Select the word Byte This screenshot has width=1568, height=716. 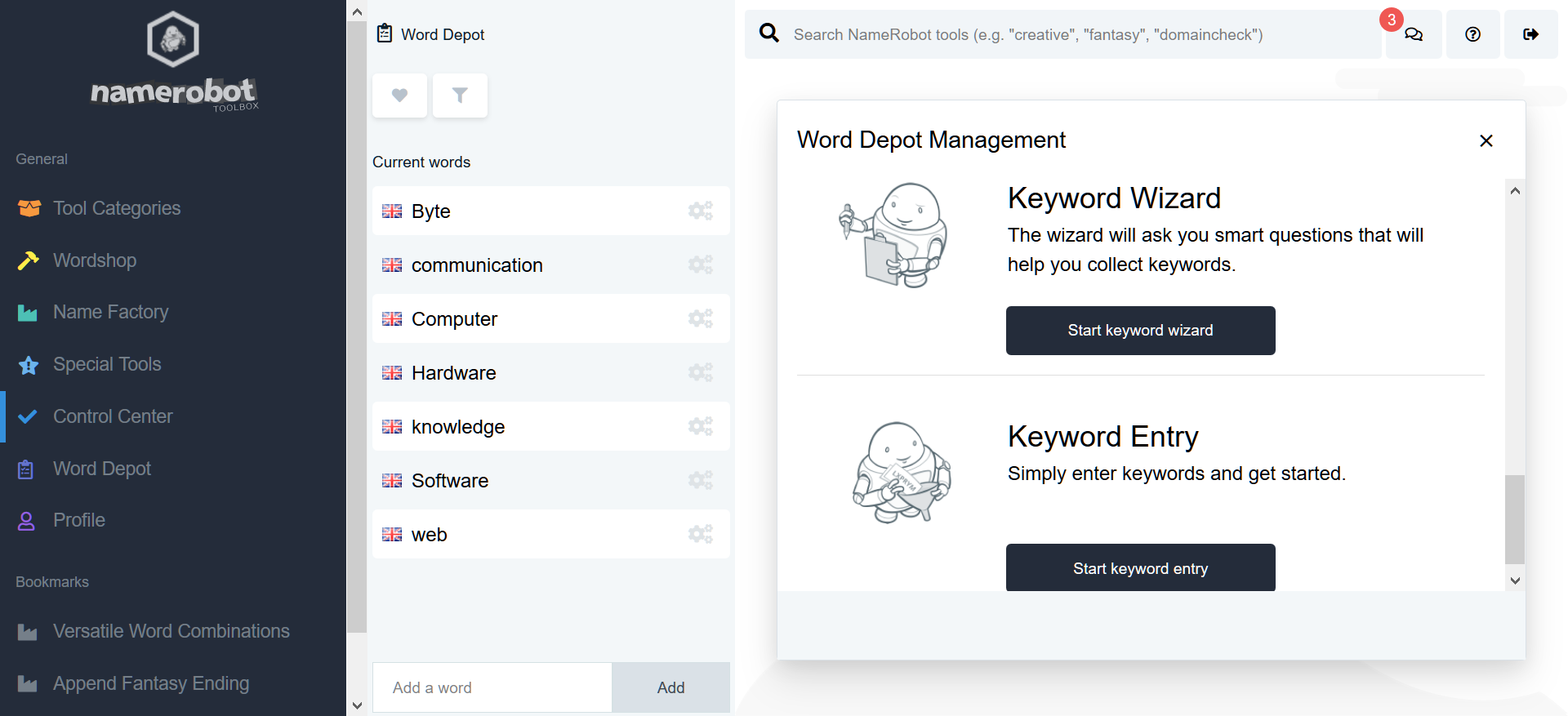coord(431,211)
